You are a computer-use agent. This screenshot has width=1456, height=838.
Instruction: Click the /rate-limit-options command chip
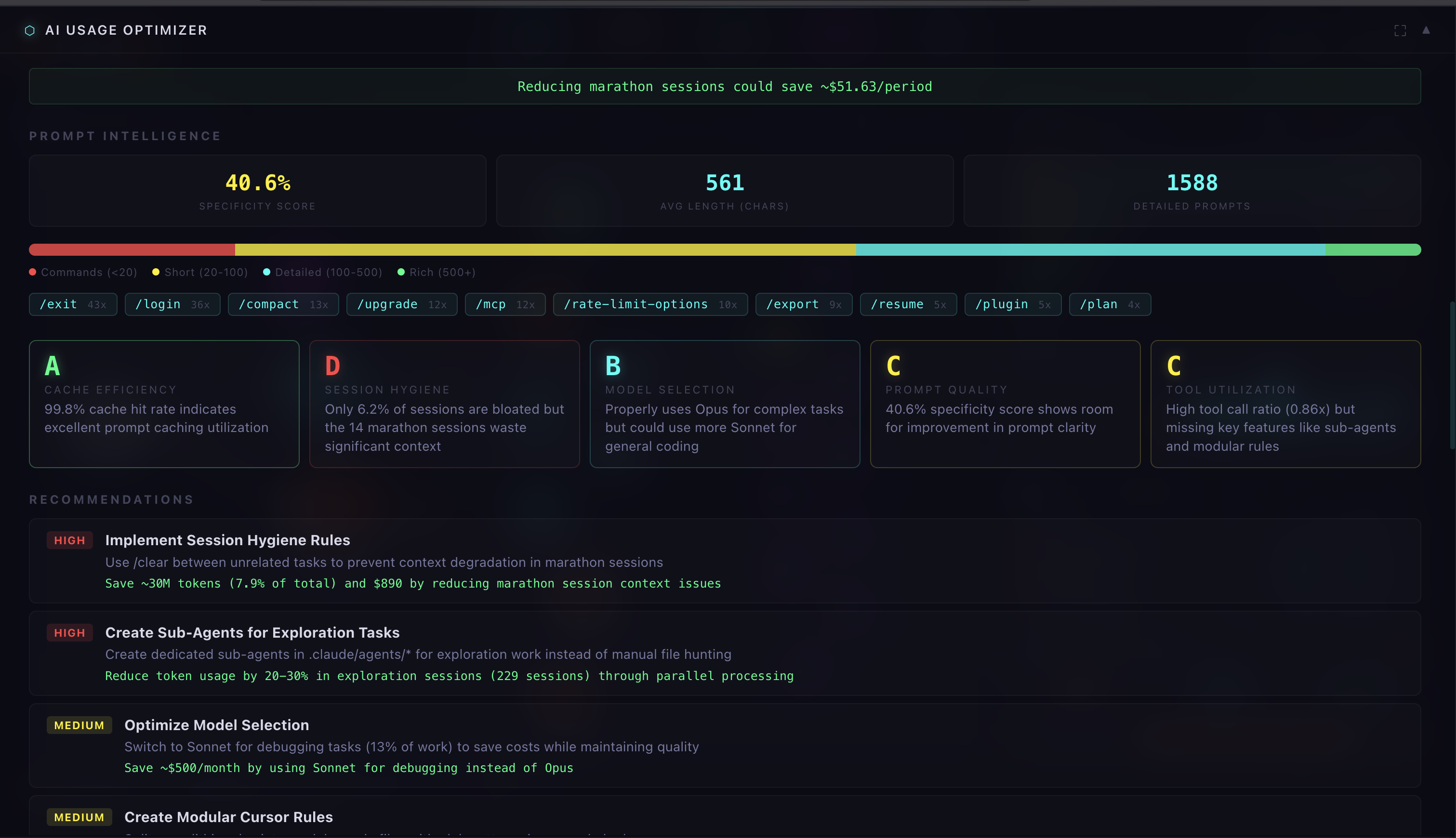(650, 304)
